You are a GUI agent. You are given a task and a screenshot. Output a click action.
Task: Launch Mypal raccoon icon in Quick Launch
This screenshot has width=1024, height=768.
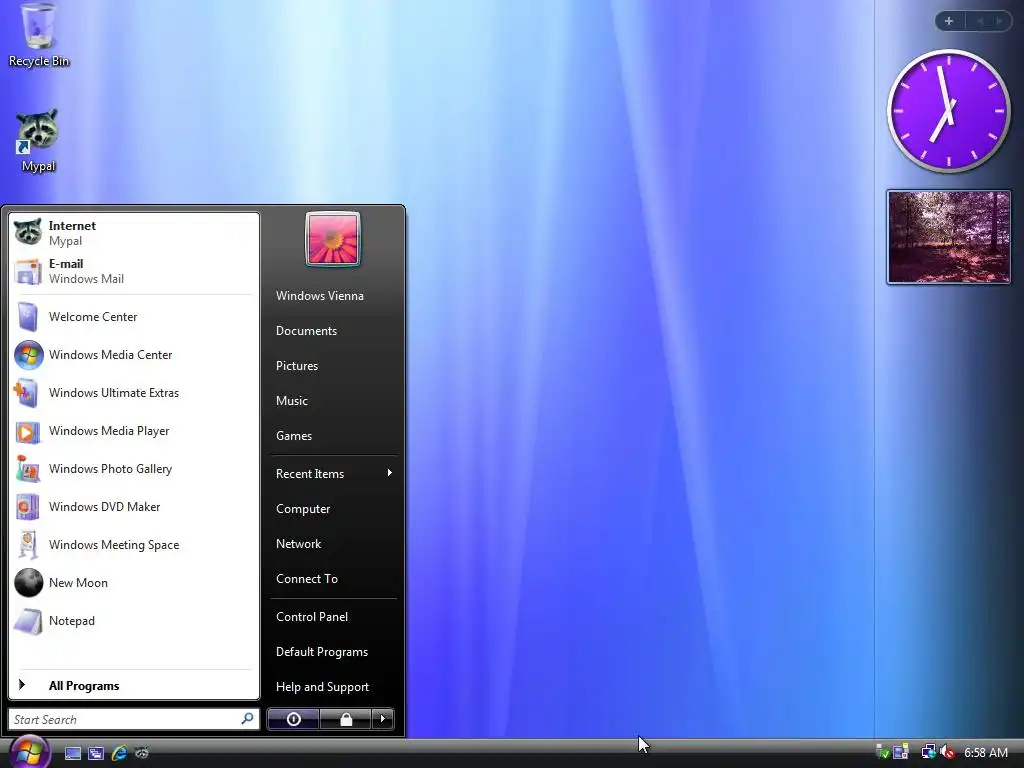click(142, 753)
